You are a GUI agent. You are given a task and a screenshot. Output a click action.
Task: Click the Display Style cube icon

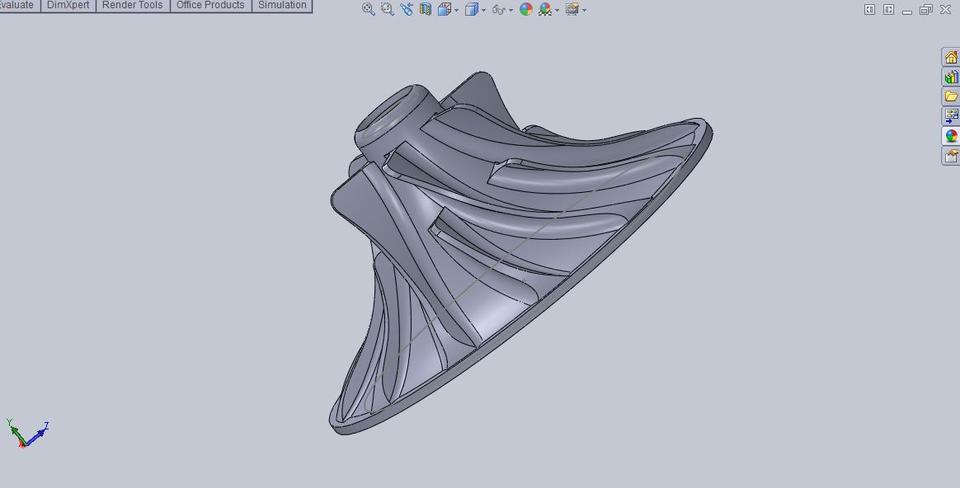pos(471,9)
